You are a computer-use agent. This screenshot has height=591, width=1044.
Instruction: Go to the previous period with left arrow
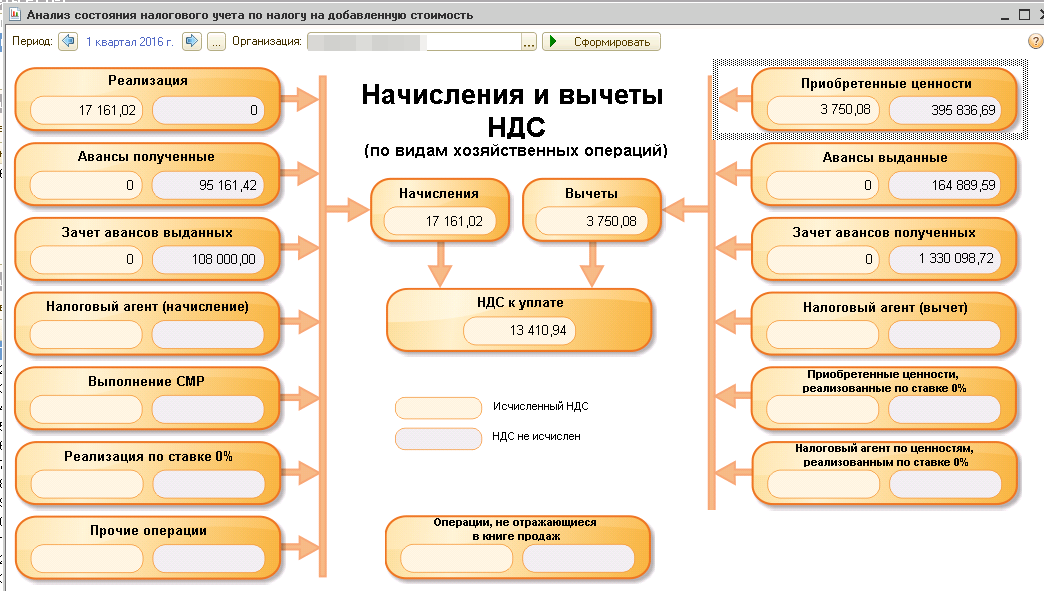click(x=67, y=42)
